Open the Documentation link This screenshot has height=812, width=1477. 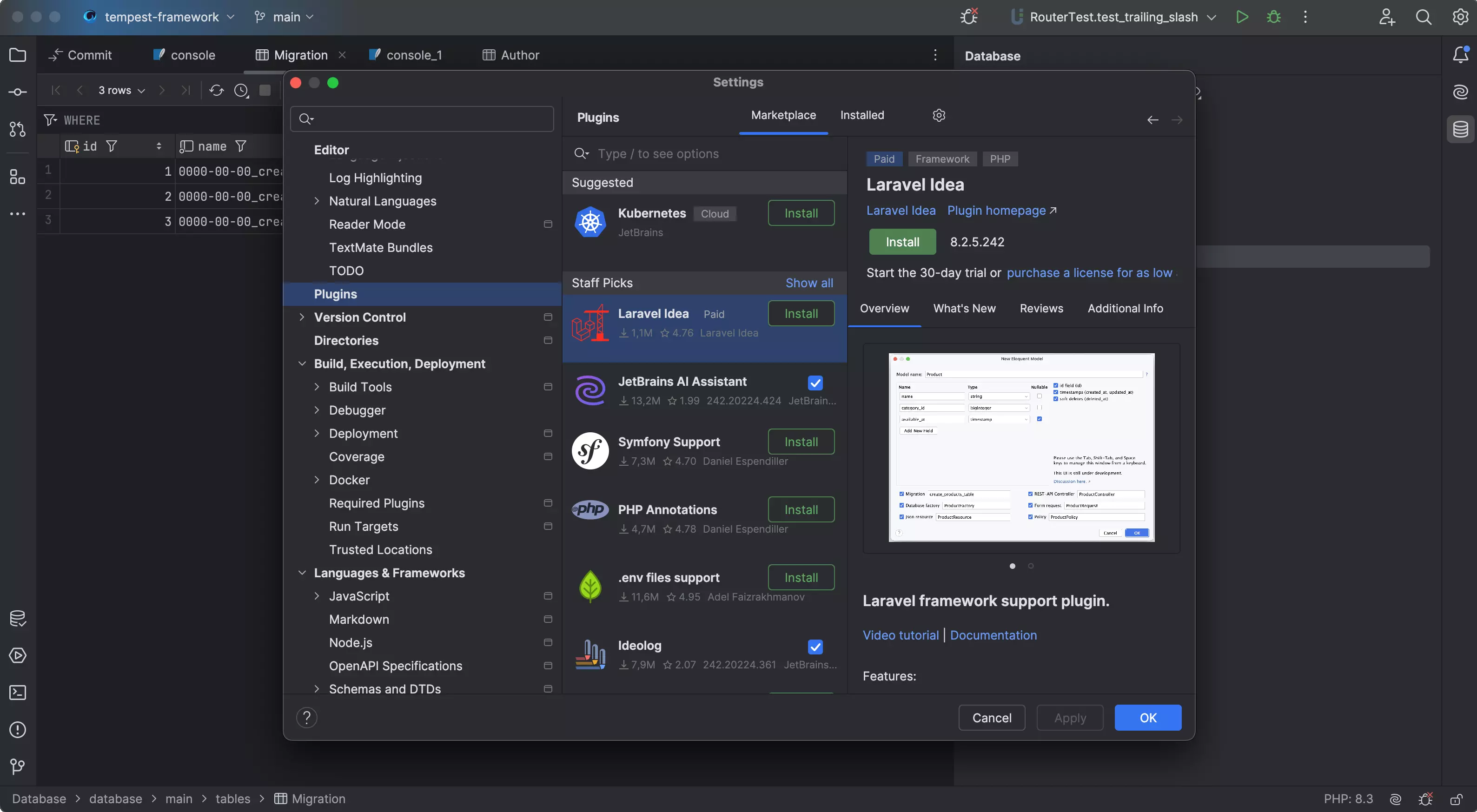pyautogui.click(x=993, y=635)
